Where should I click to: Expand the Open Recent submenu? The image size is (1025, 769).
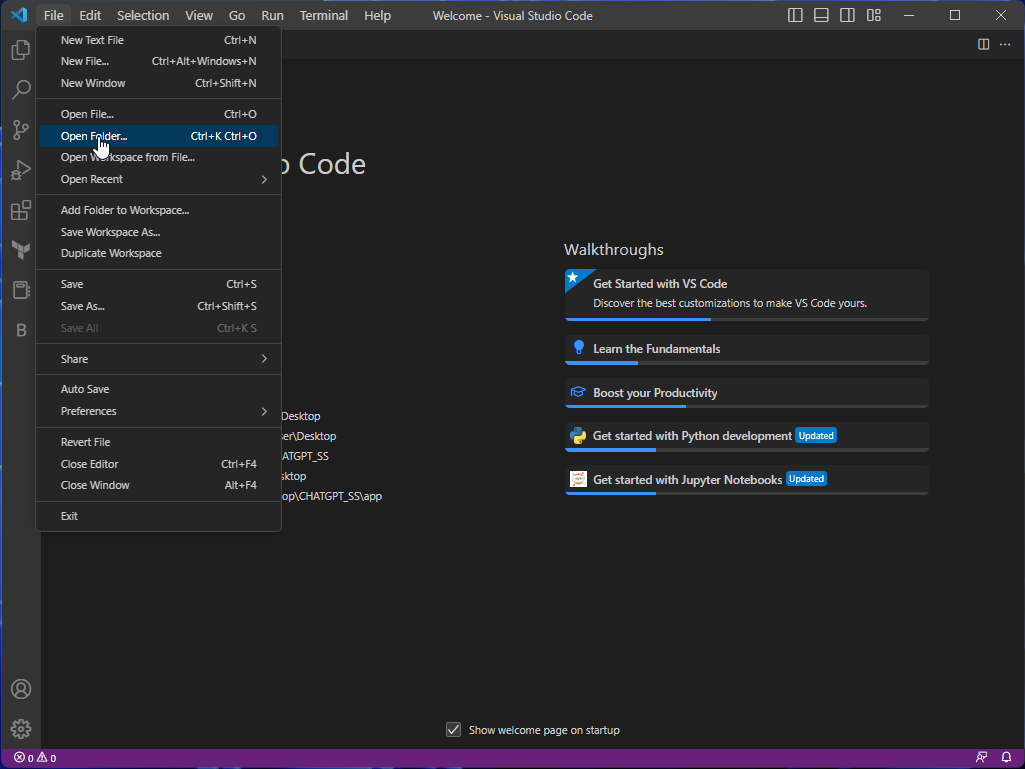158,179
